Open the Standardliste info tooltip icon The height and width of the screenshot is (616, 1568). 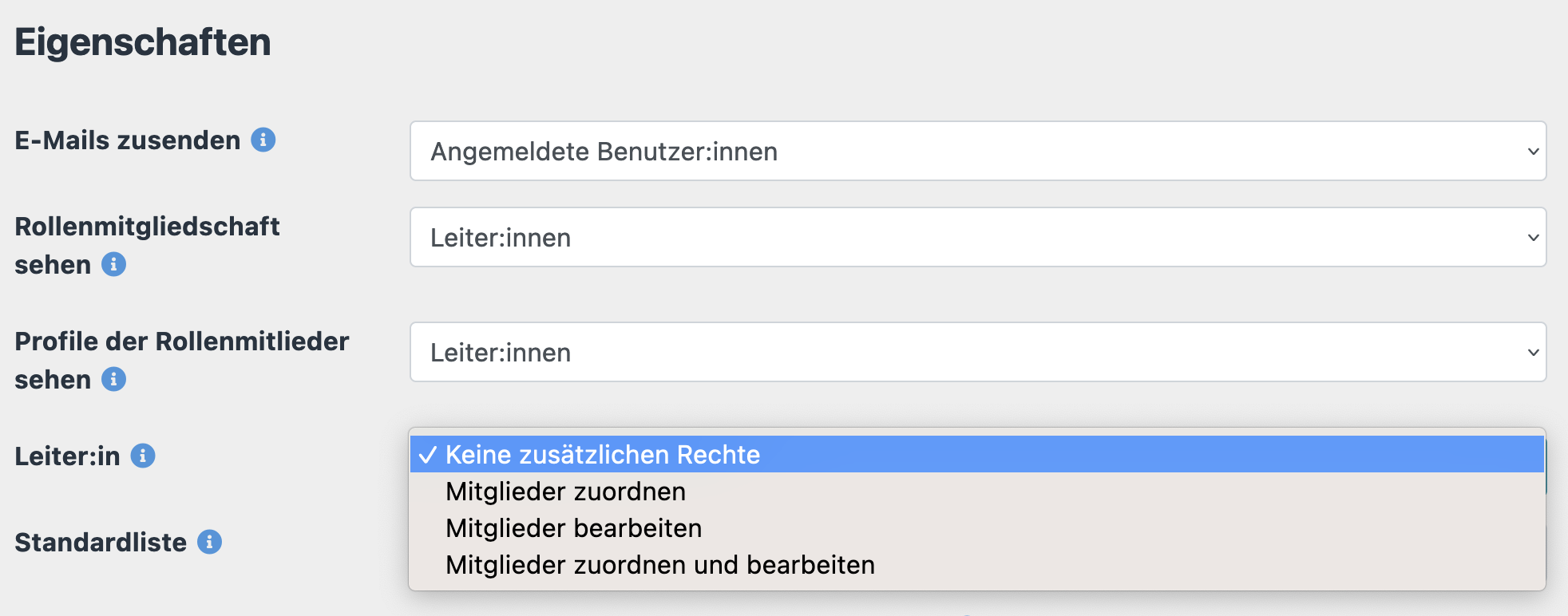(209, 542)
